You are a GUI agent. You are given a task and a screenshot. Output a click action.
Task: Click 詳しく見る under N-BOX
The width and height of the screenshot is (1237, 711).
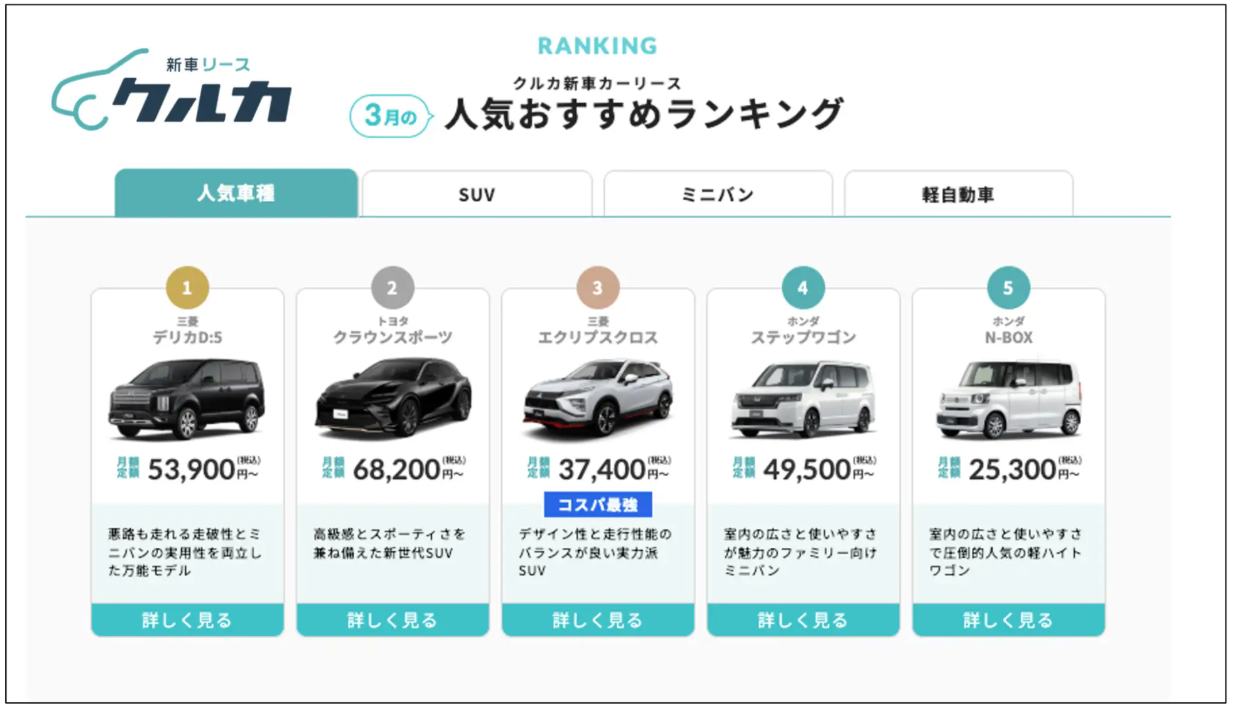click(x=1008, y=620)
